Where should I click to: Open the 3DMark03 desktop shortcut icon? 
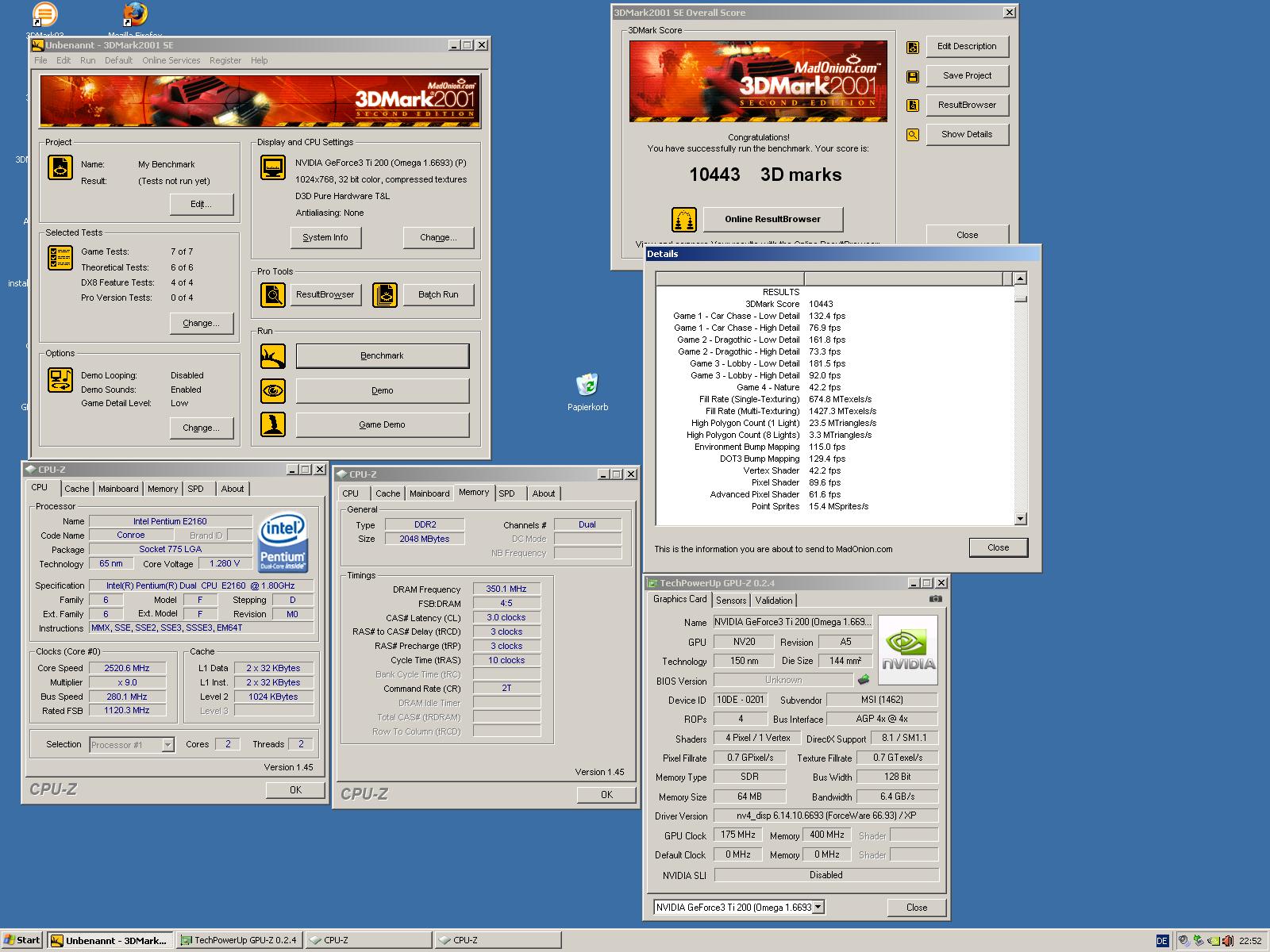point(44,13)
